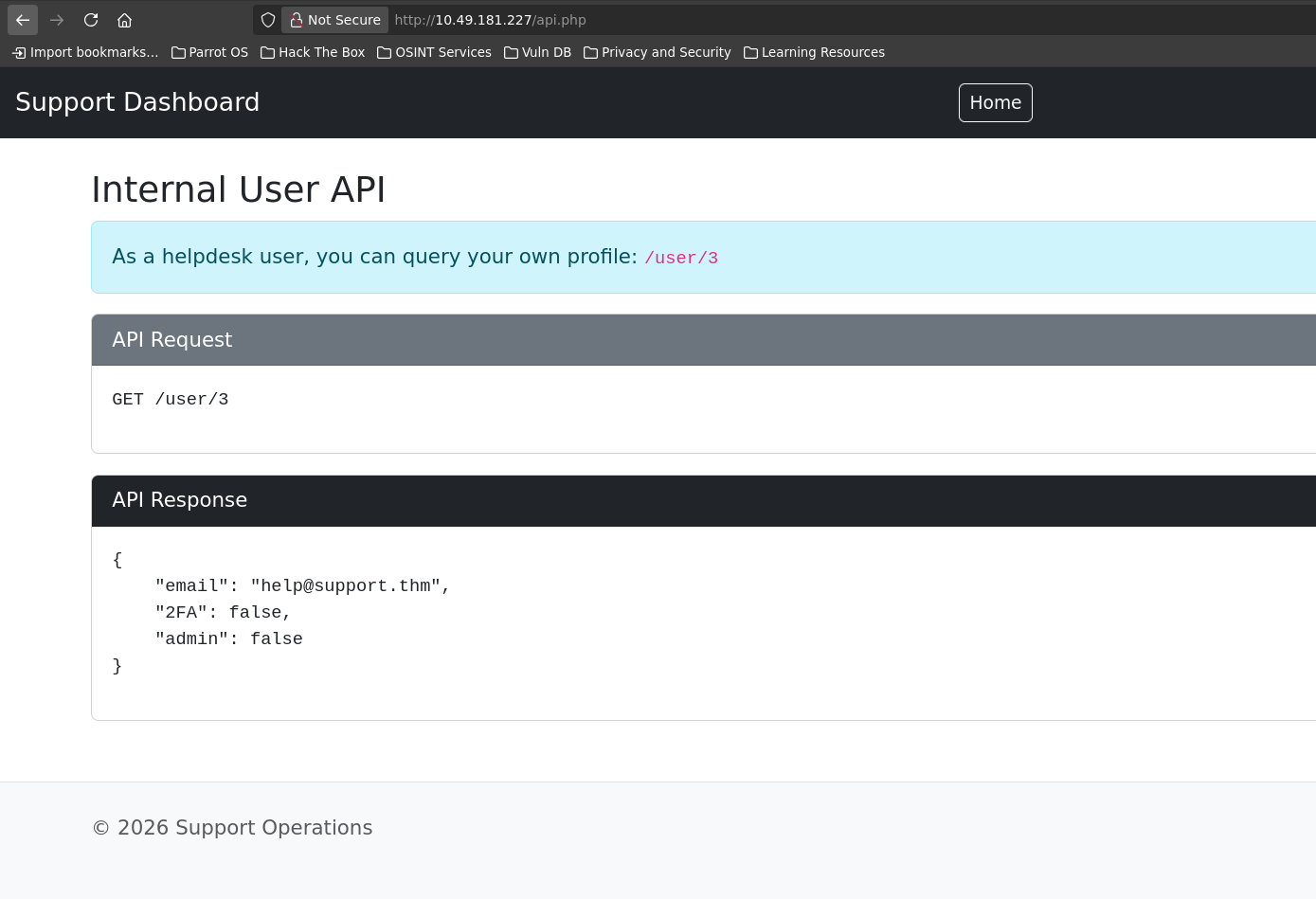Click the API Request panel header
This screenshot has width=1316, height=899.
(704, 340)
